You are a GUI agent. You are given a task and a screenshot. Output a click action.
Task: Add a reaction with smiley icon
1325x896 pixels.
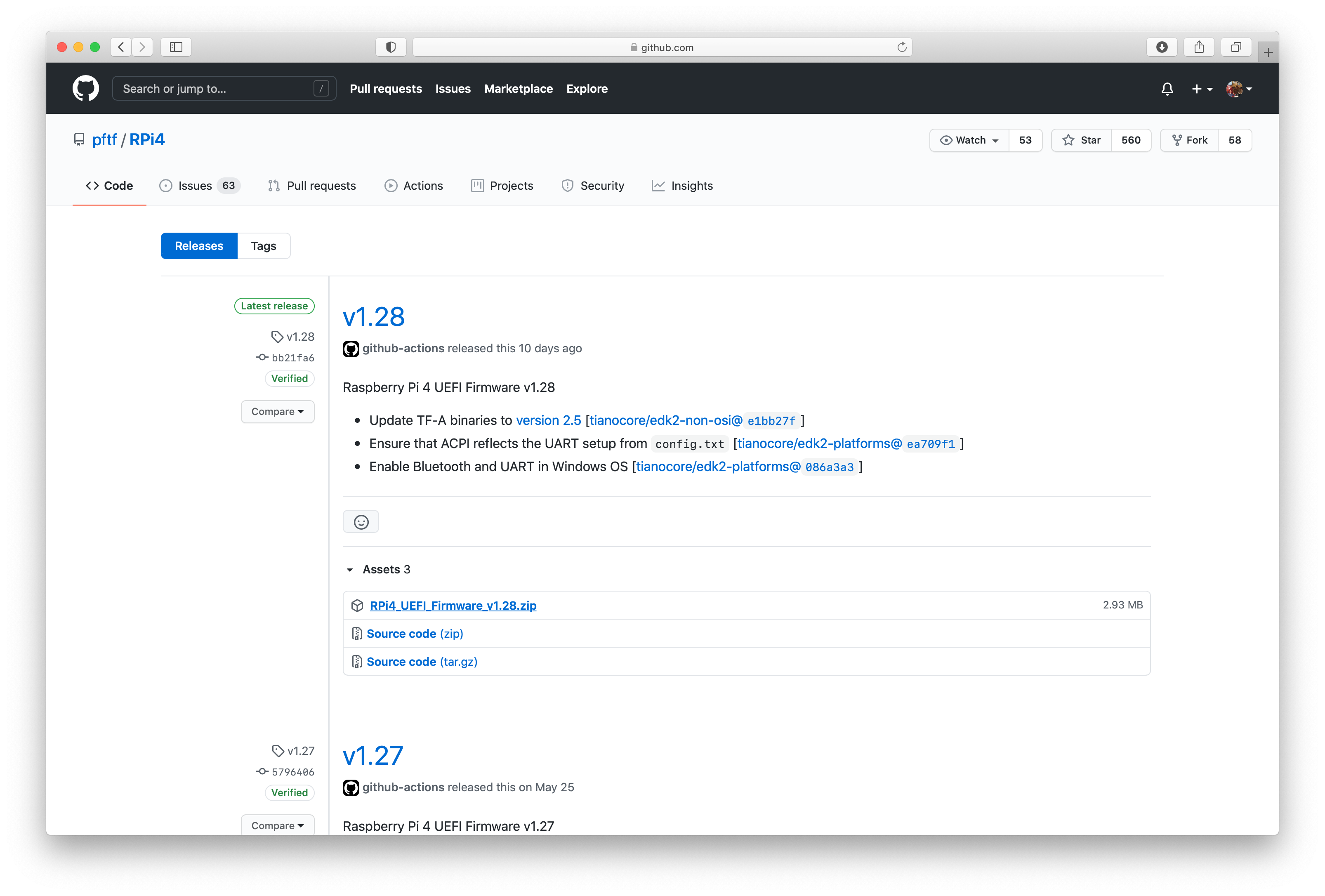point(361,521)
